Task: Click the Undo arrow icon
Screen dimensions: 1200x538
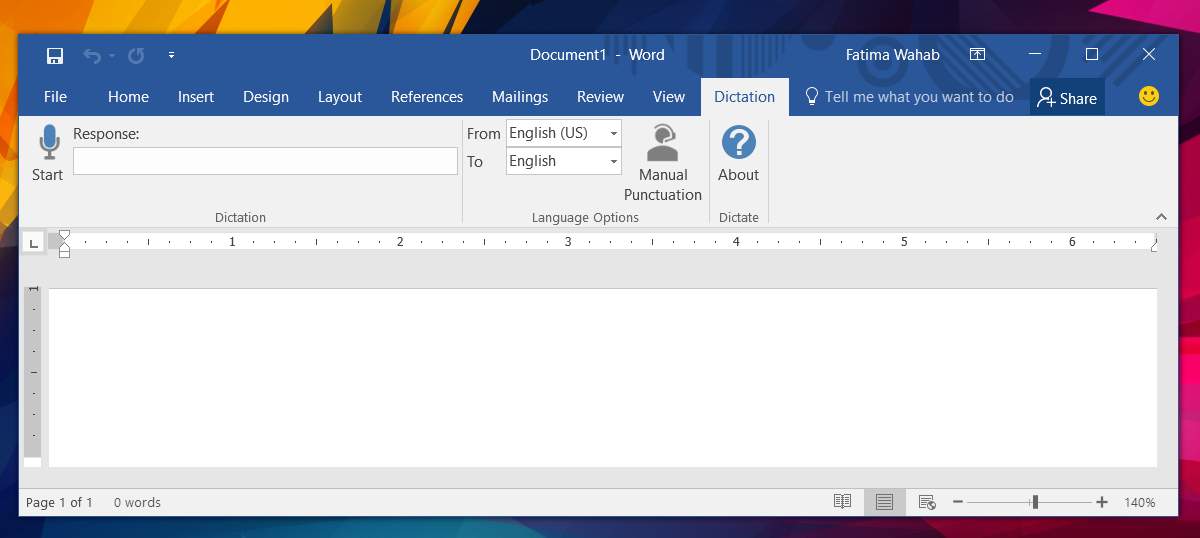Action: (92, 56)
